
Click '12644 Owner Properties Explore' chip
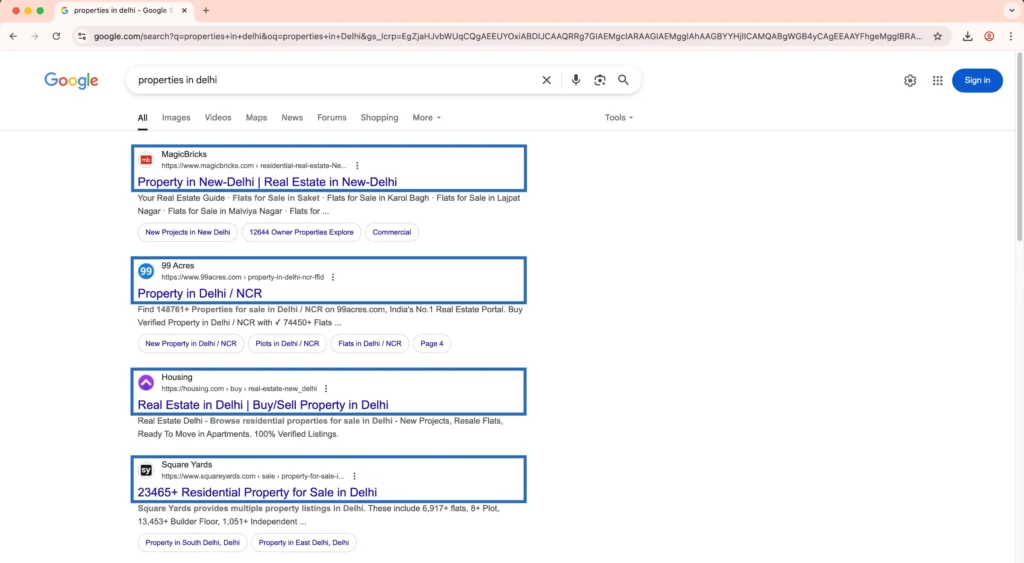coord(301,233)
